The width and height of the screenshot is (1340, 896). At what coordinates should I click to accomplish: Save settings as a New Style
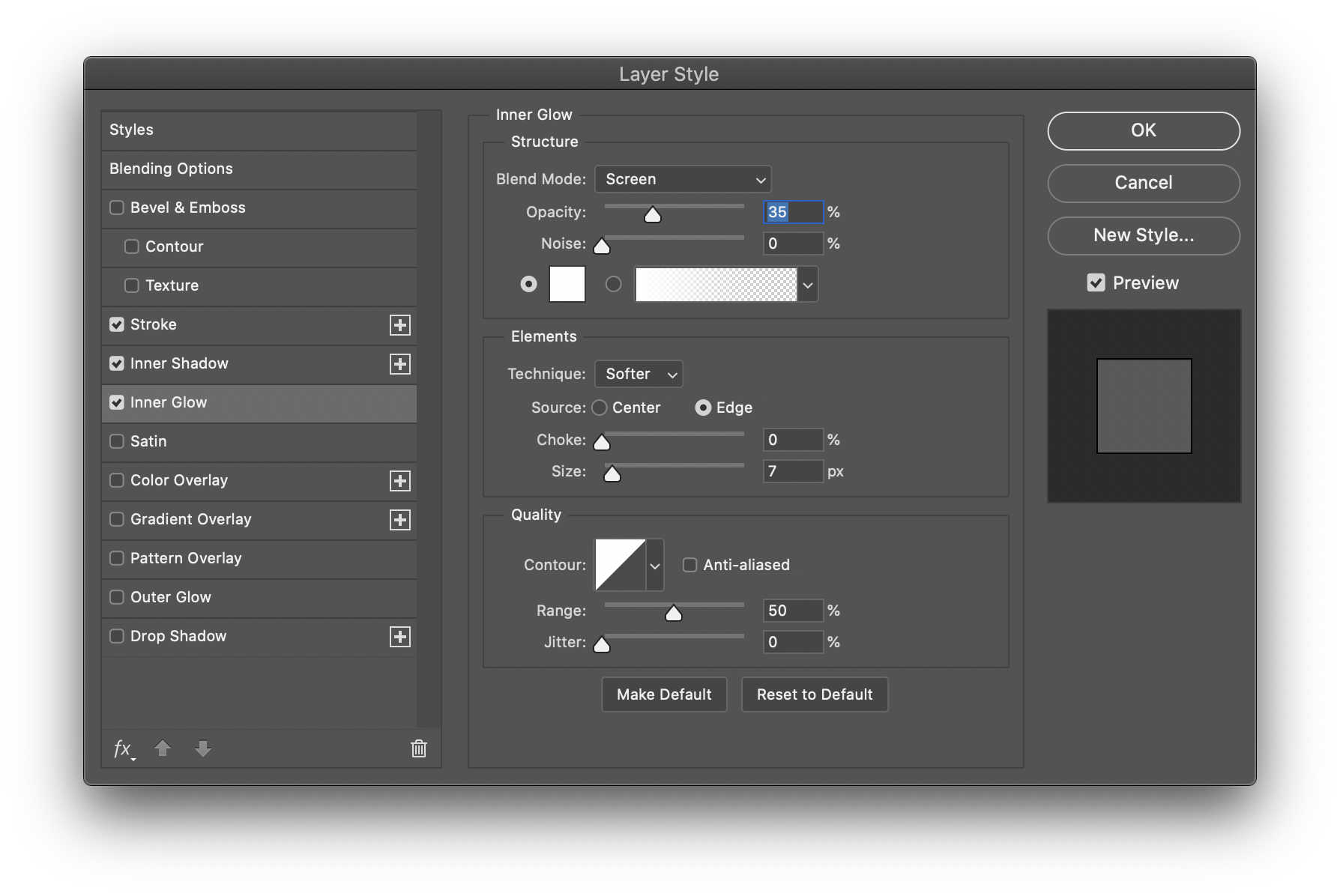(x=1143, y=235)
